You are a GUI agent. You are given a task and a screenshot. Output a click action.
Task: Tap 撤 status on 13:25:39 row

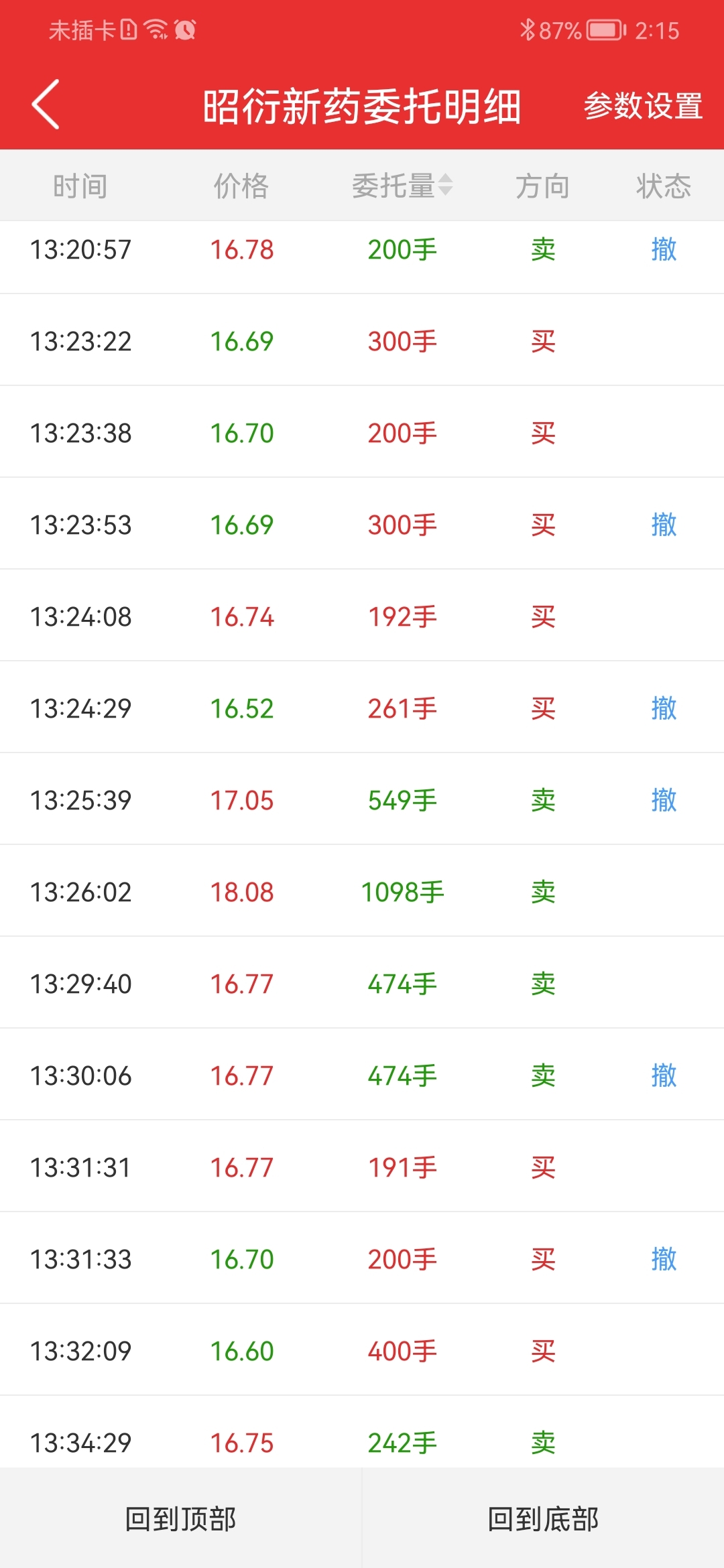coord(664,800)
